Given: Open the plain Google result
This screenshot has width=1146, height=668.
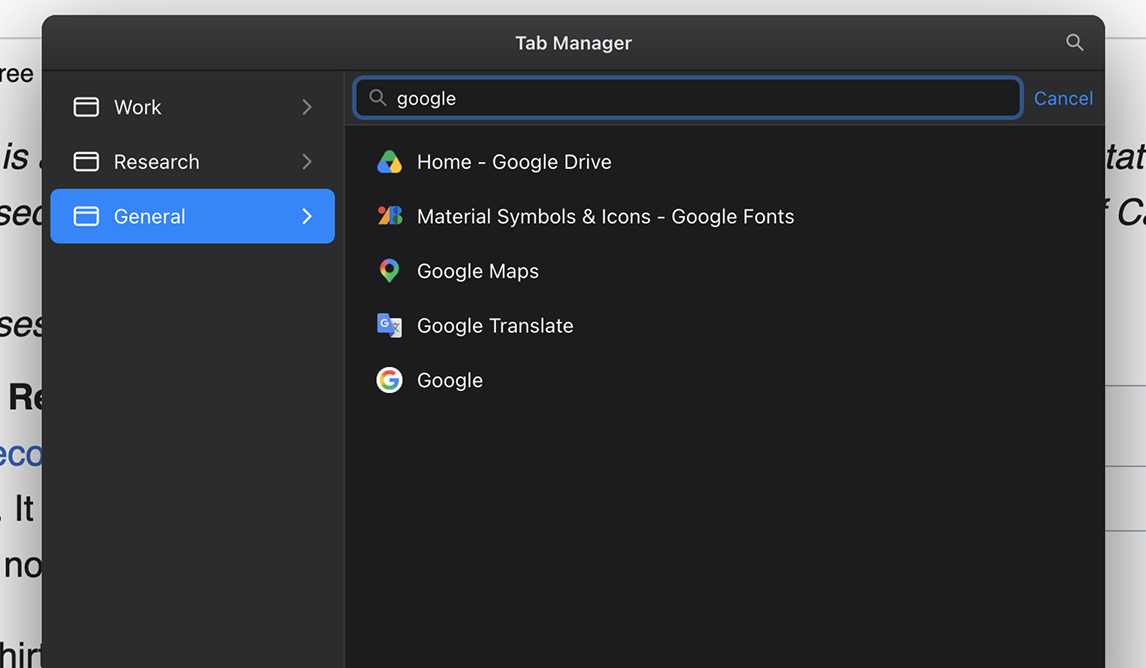Looking at the screenshot, I should point(724,380).
